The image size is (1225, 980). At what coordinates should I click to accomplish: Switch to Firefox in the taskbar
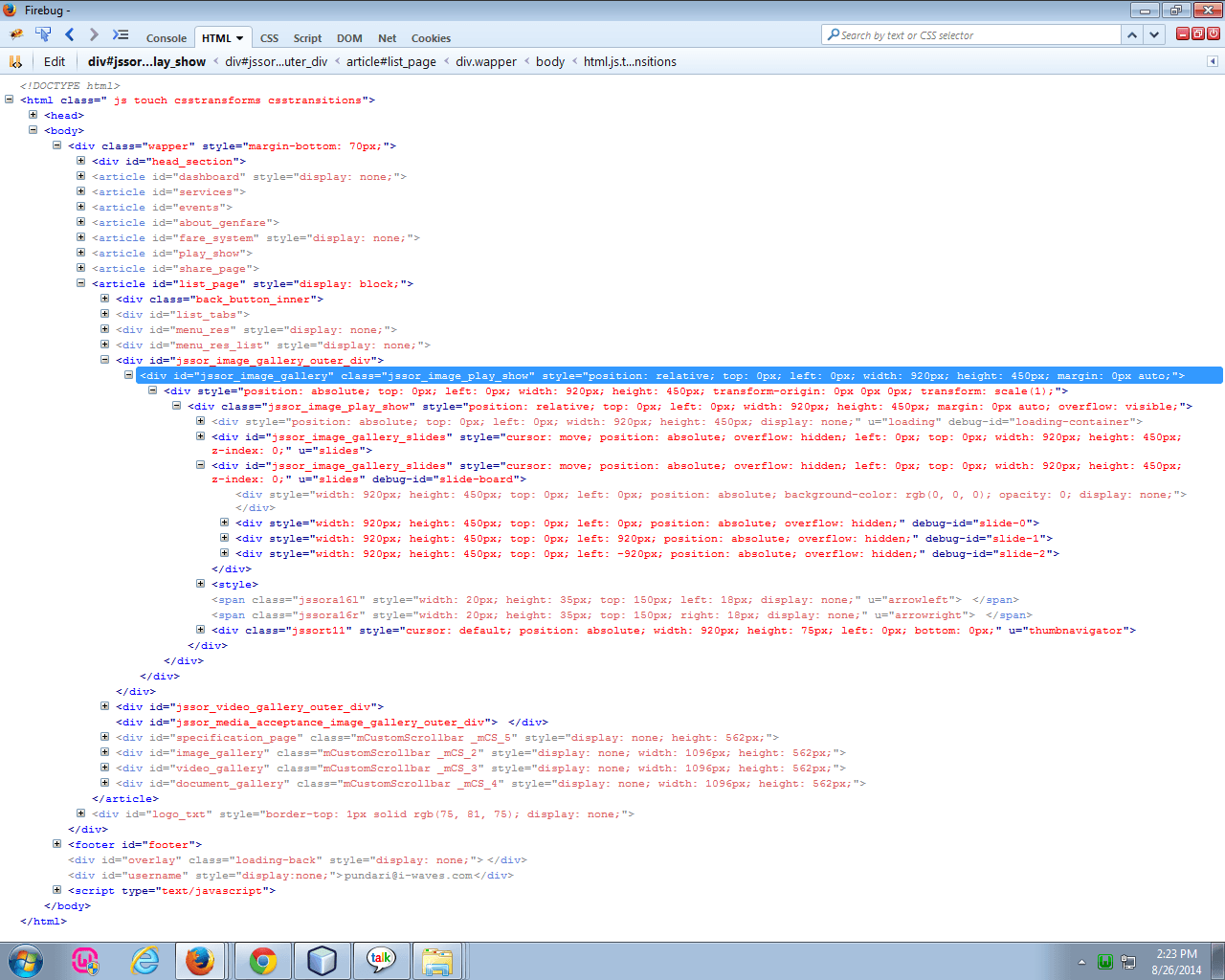tap(200, 960)
